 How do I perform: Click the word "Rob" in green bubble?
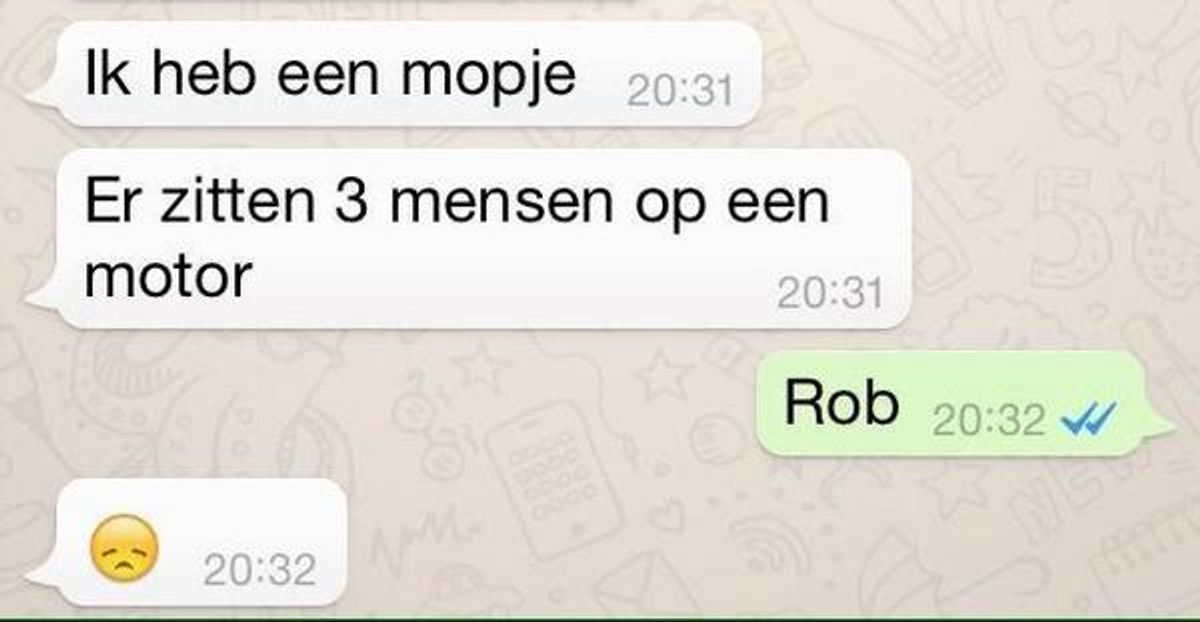841,403
